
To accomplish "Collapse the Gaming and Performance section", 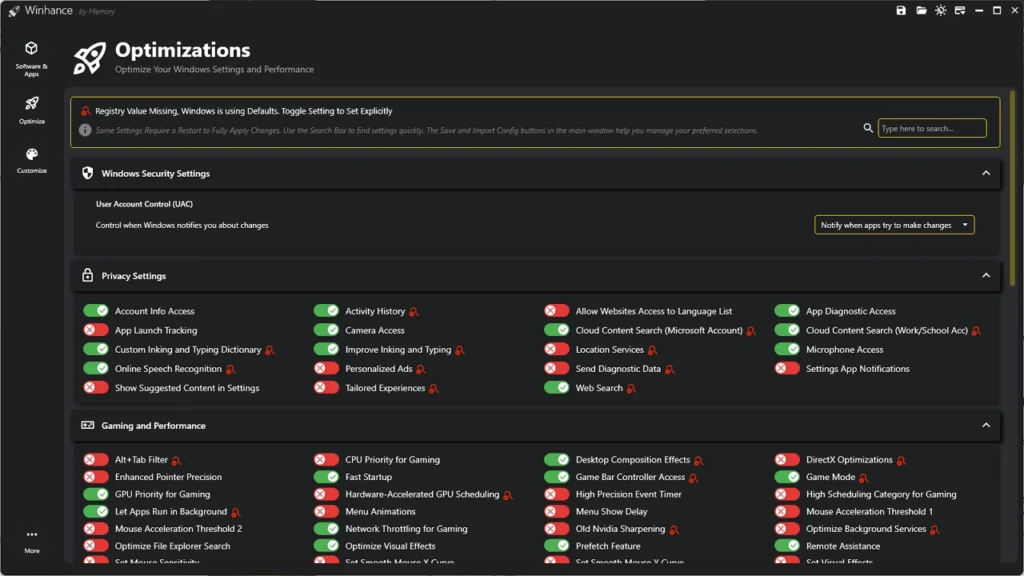I will click(x=986, y=425).
